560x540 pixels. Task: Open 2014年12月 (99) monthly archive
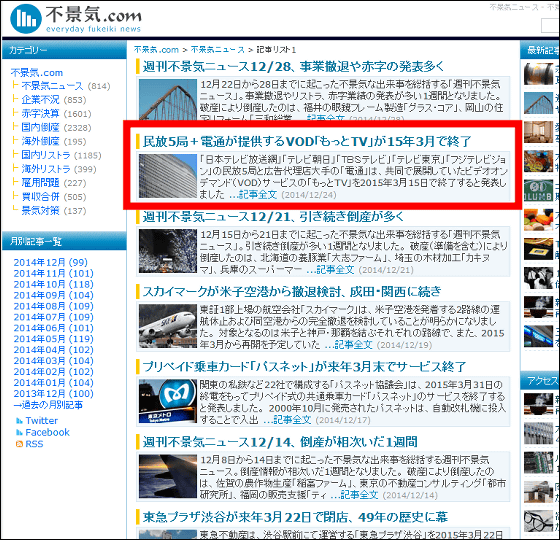(x=51, y=262)
